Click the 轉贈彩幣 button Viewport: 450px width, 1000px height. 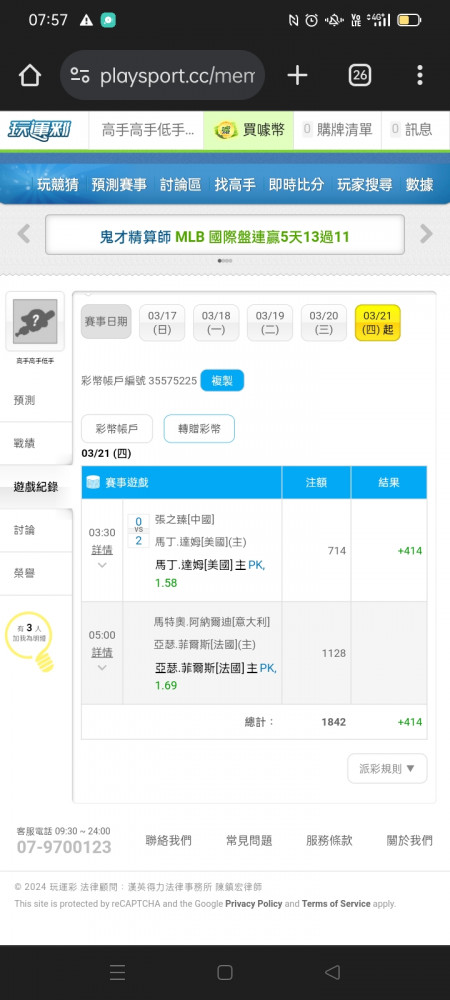pos(199,429)
